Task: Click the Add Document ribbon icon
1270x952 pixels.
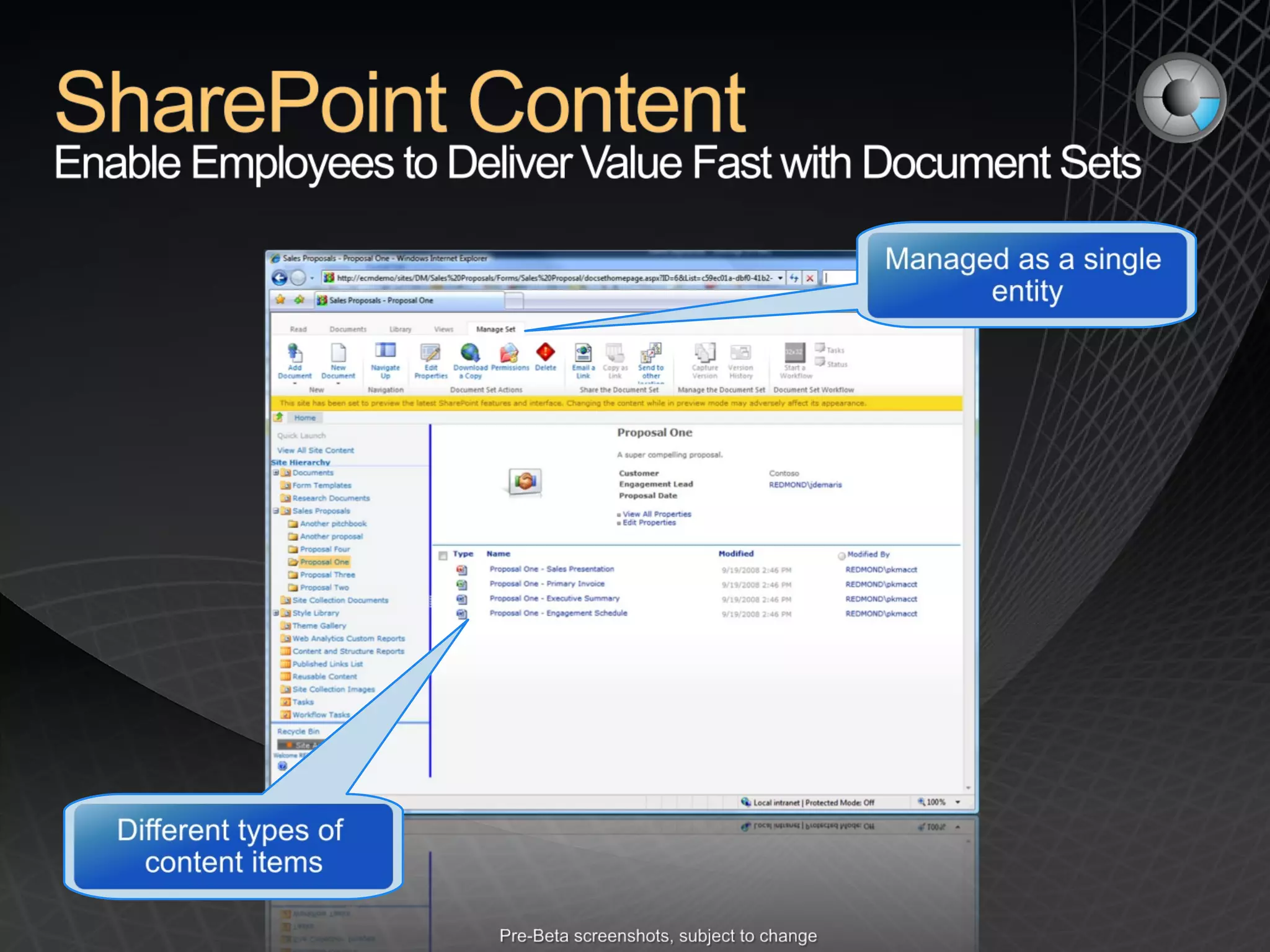Action: 295,354
